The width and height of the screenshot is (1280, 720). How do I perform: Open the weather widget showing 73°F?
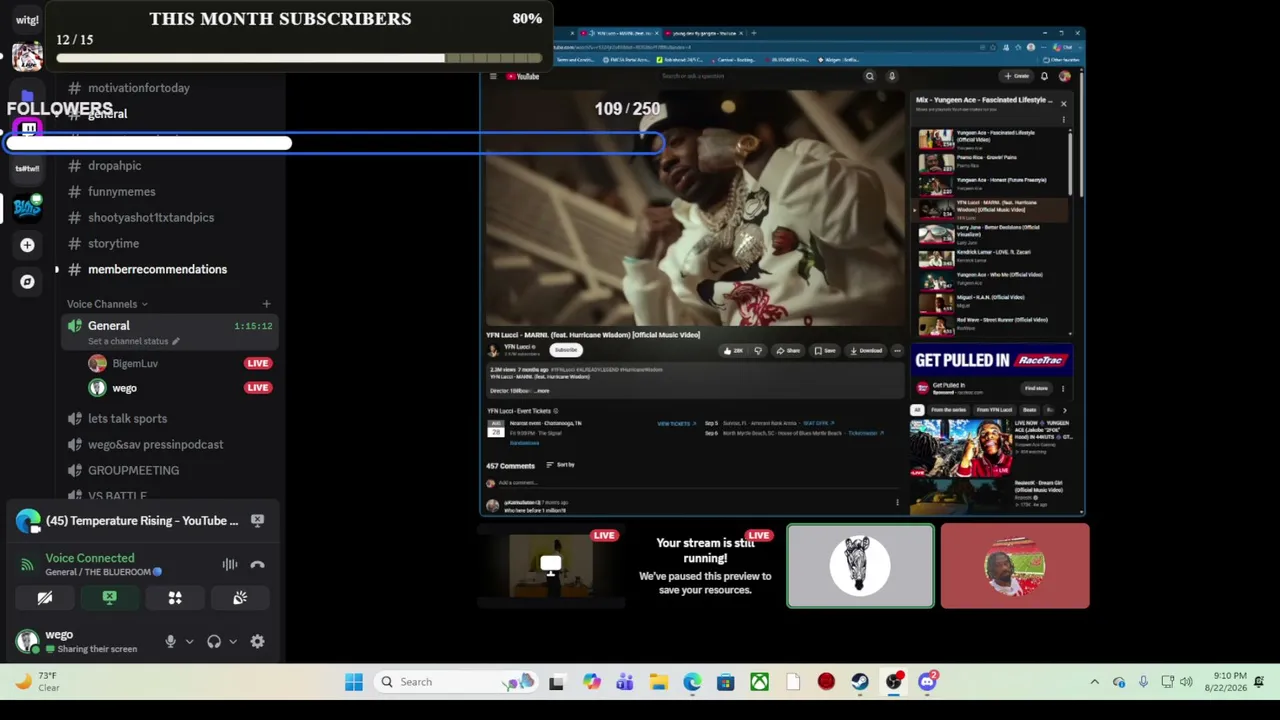click(36, 682)
